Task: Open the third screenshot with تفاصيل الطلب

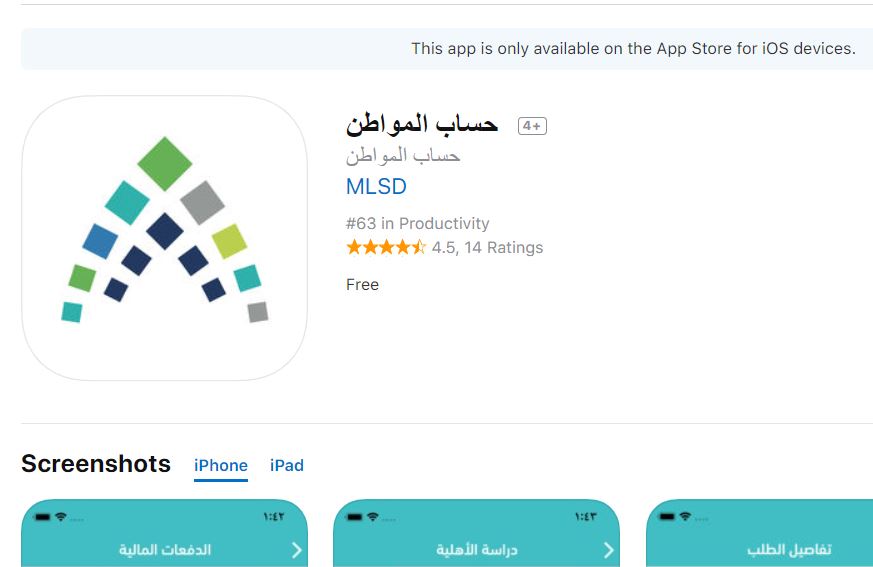Action: coord(759,533)
